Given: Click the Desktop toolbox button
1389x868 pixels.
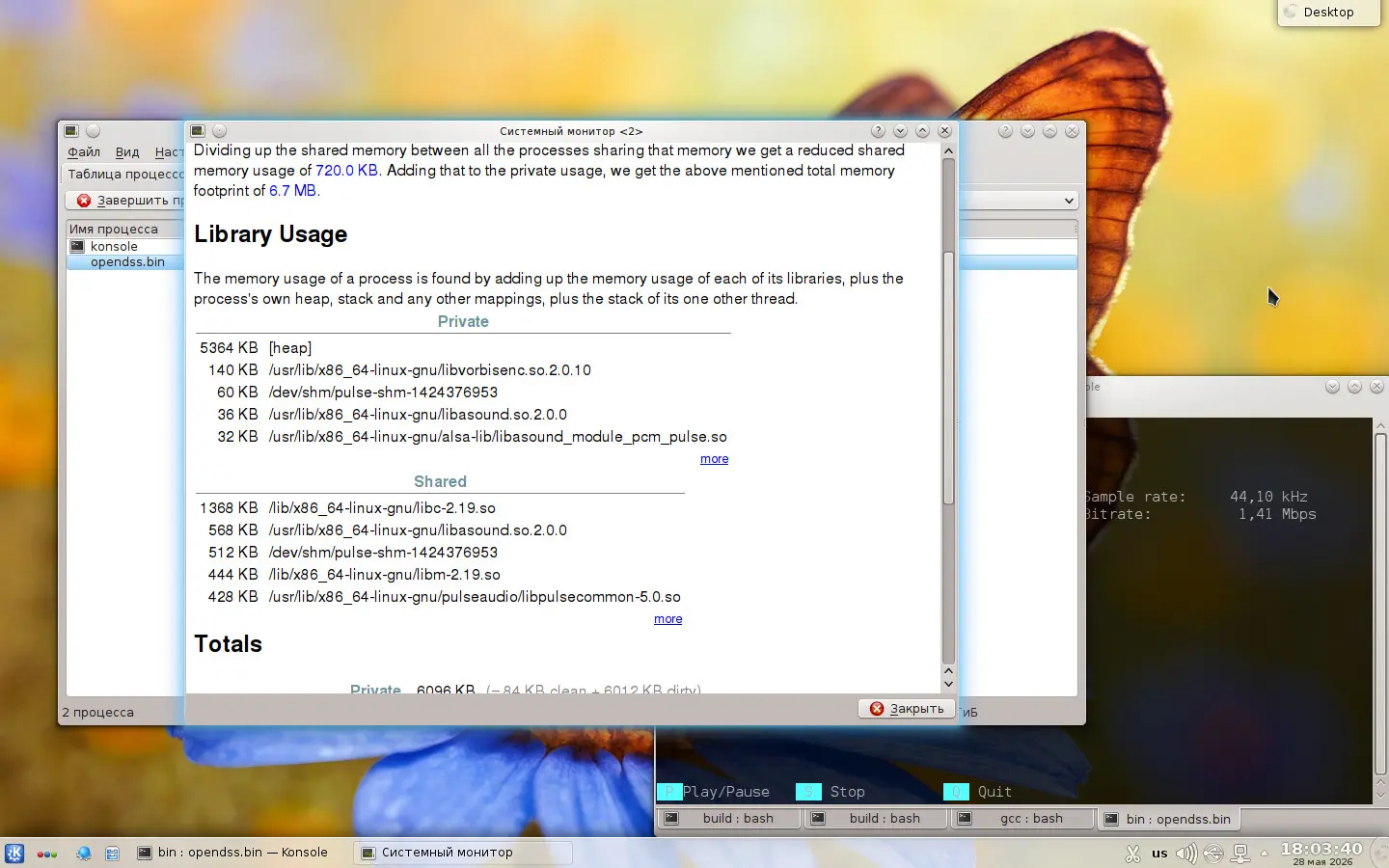Looking at the screenshot, I should click(x=1328, y=13).
